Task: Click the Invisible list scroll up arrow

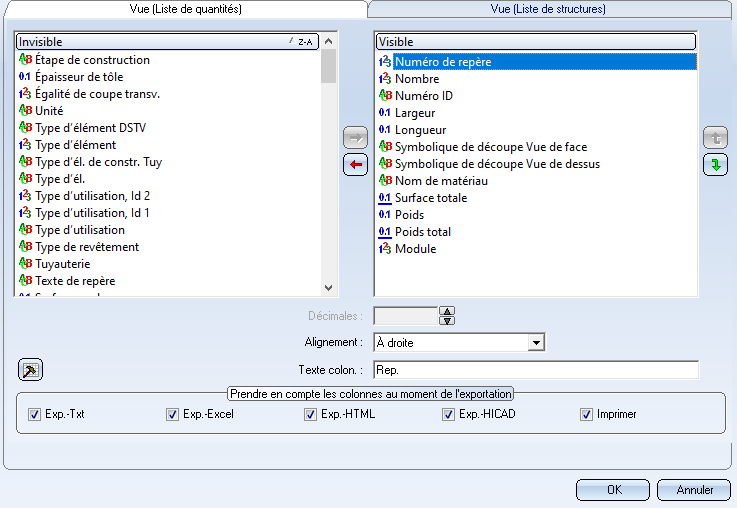Action: click(x=329, y=41)
